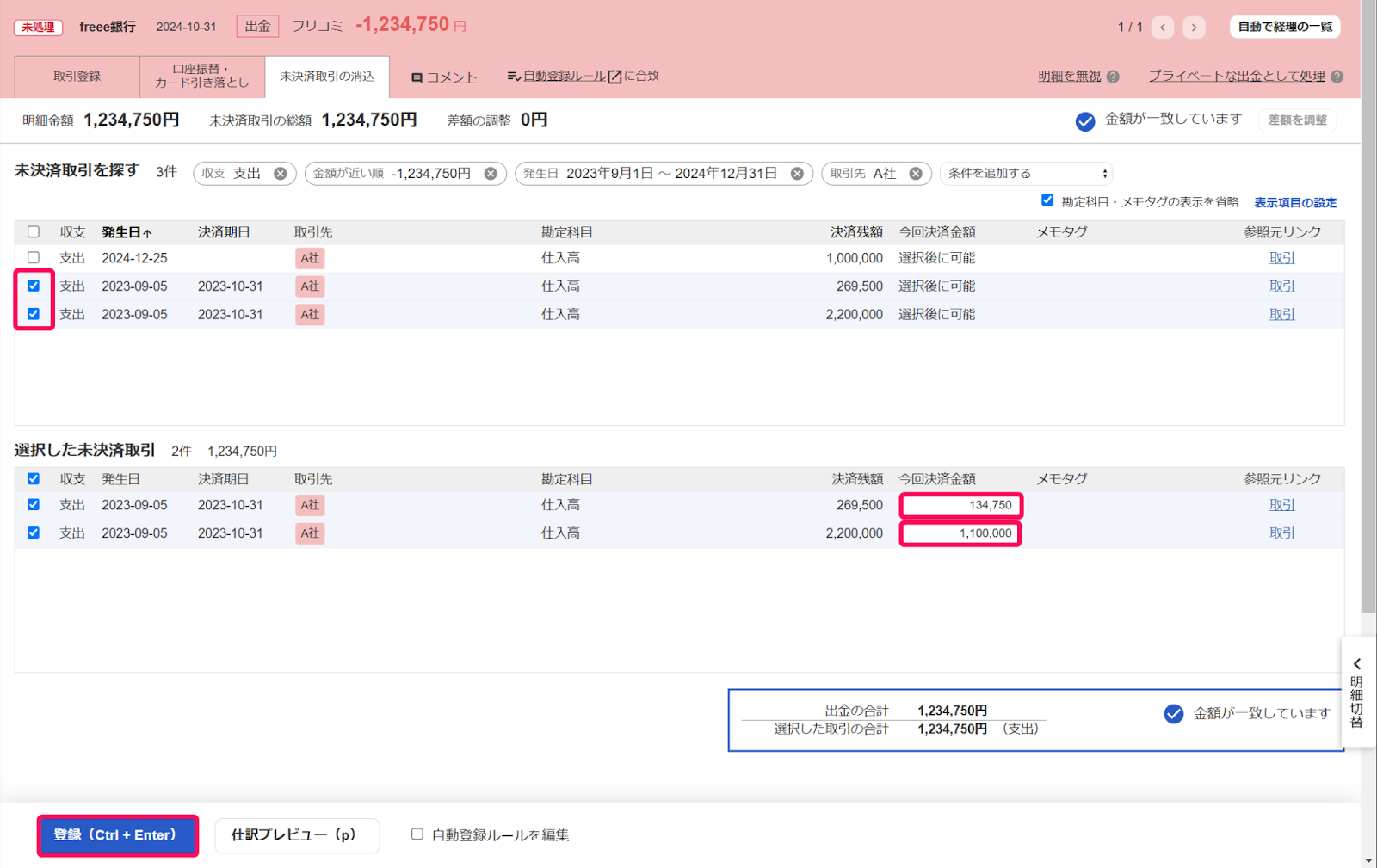The width and height of the screenshot is (1377, 868).
Task: Remove the 発生日 date range filter
Action: point(797,174)
